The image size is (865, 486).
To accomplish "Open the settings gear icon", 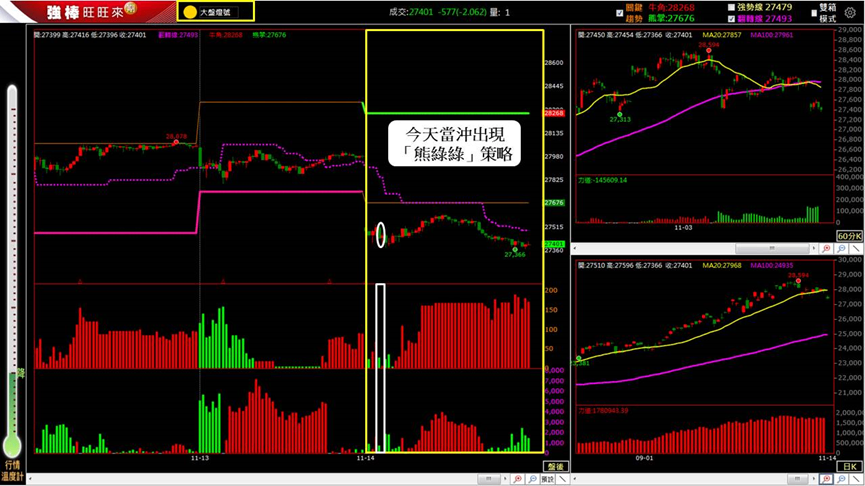I will pos(850,12).
